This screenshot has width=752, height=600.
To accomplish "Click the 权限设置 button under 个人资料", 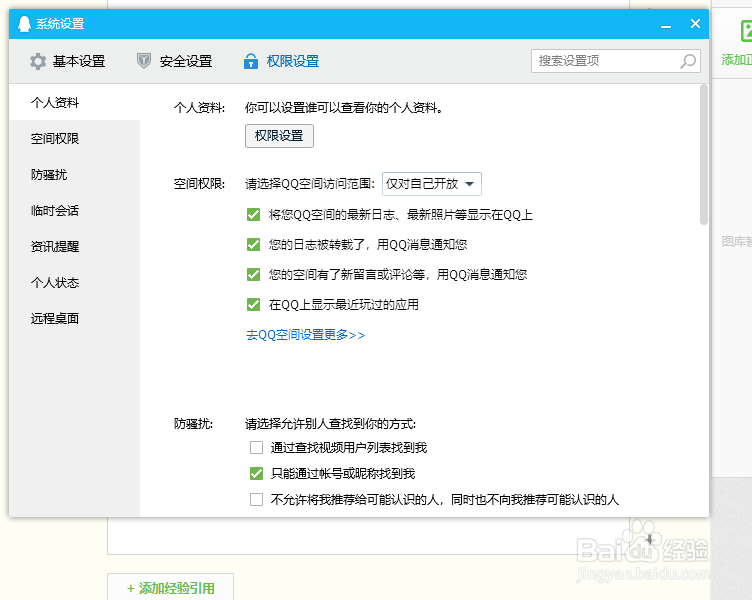I will tap(279, 136).
